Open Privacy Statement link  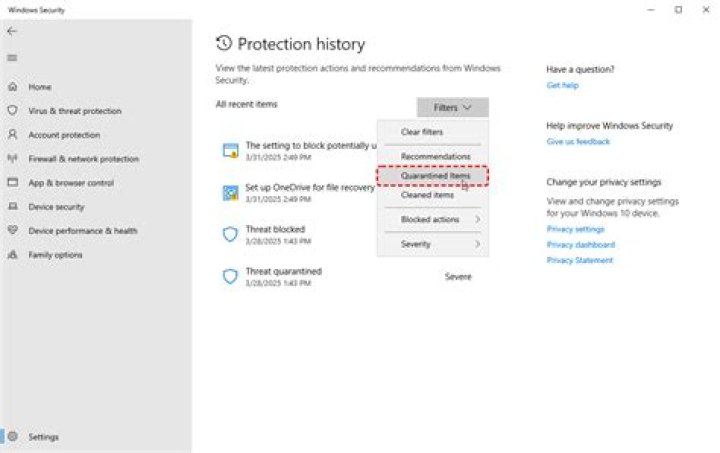click(579, 260)
